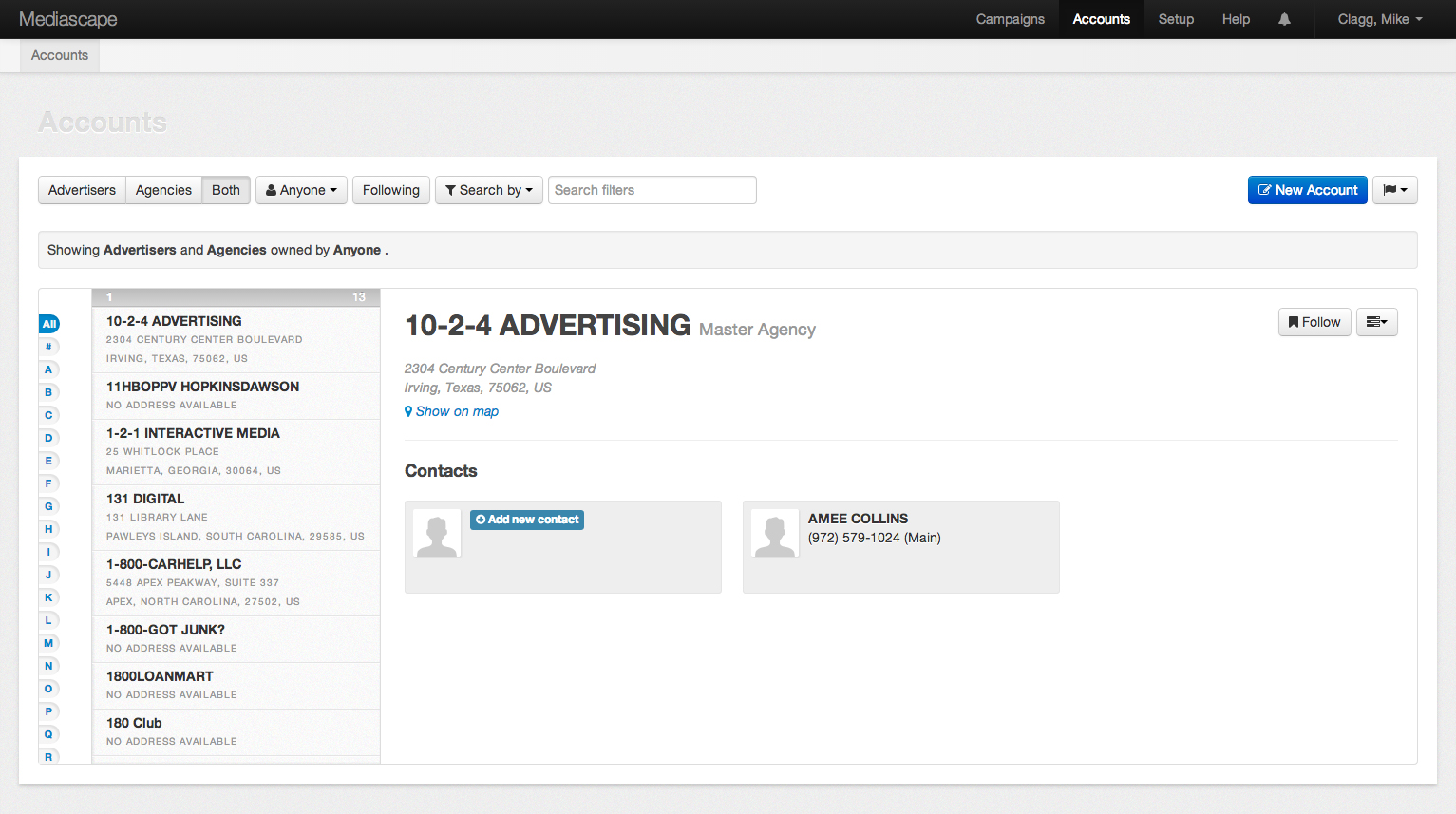Open the flag dropdown next to New Account
The image size is (1456, 814).
point(1394,190)
